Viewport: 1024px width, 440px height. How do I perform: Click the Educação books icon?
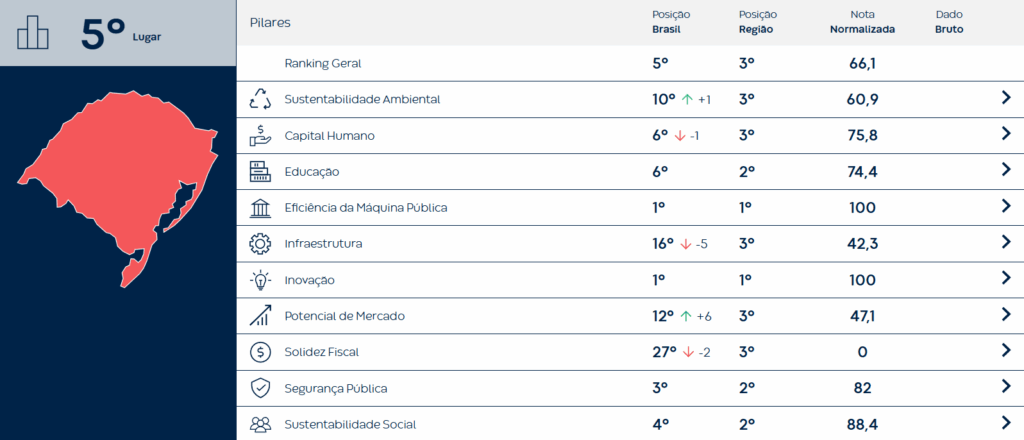point(260,171)
